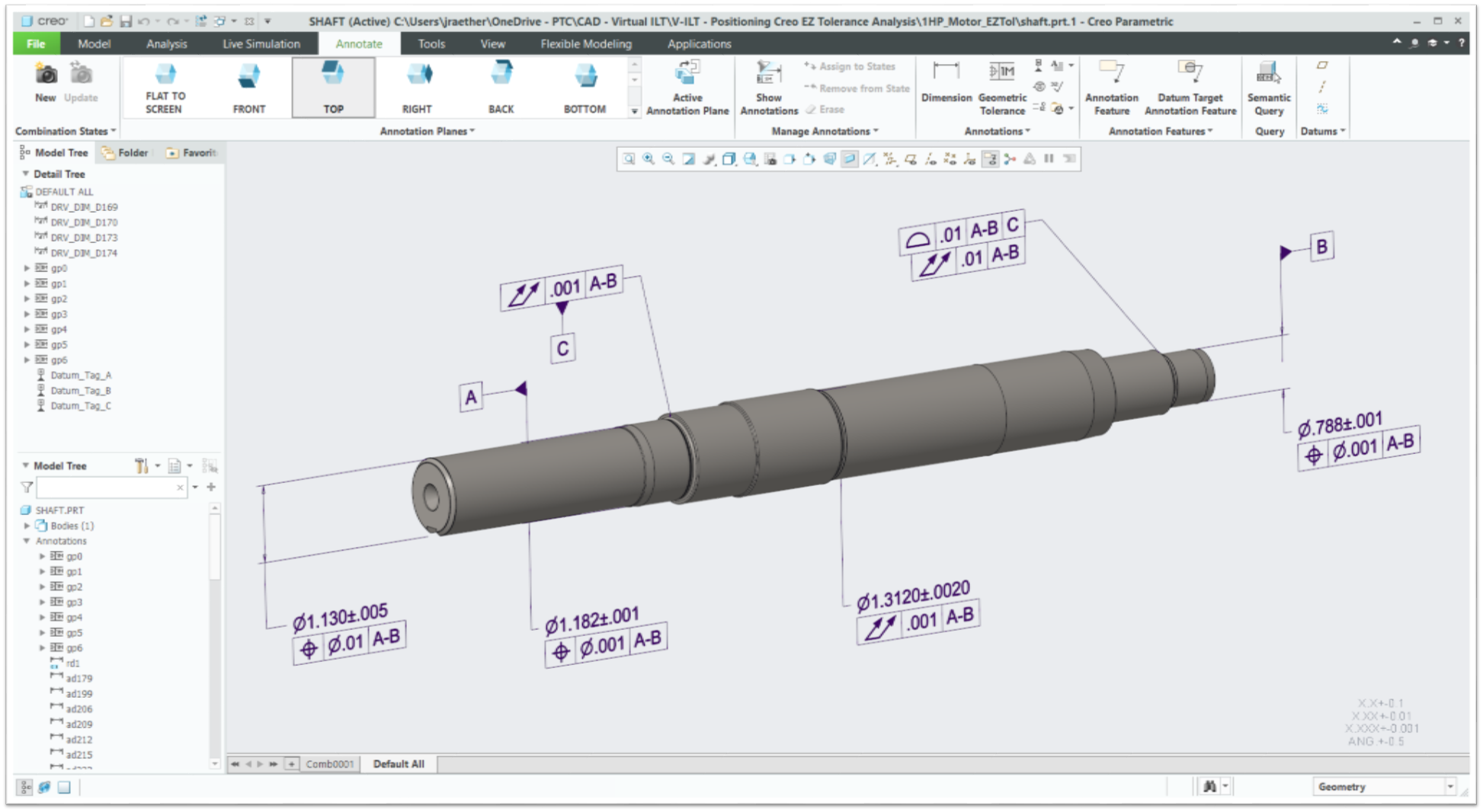
Task: Click the Geometric Tolerance tool
Action: [x=1002, y=88]
